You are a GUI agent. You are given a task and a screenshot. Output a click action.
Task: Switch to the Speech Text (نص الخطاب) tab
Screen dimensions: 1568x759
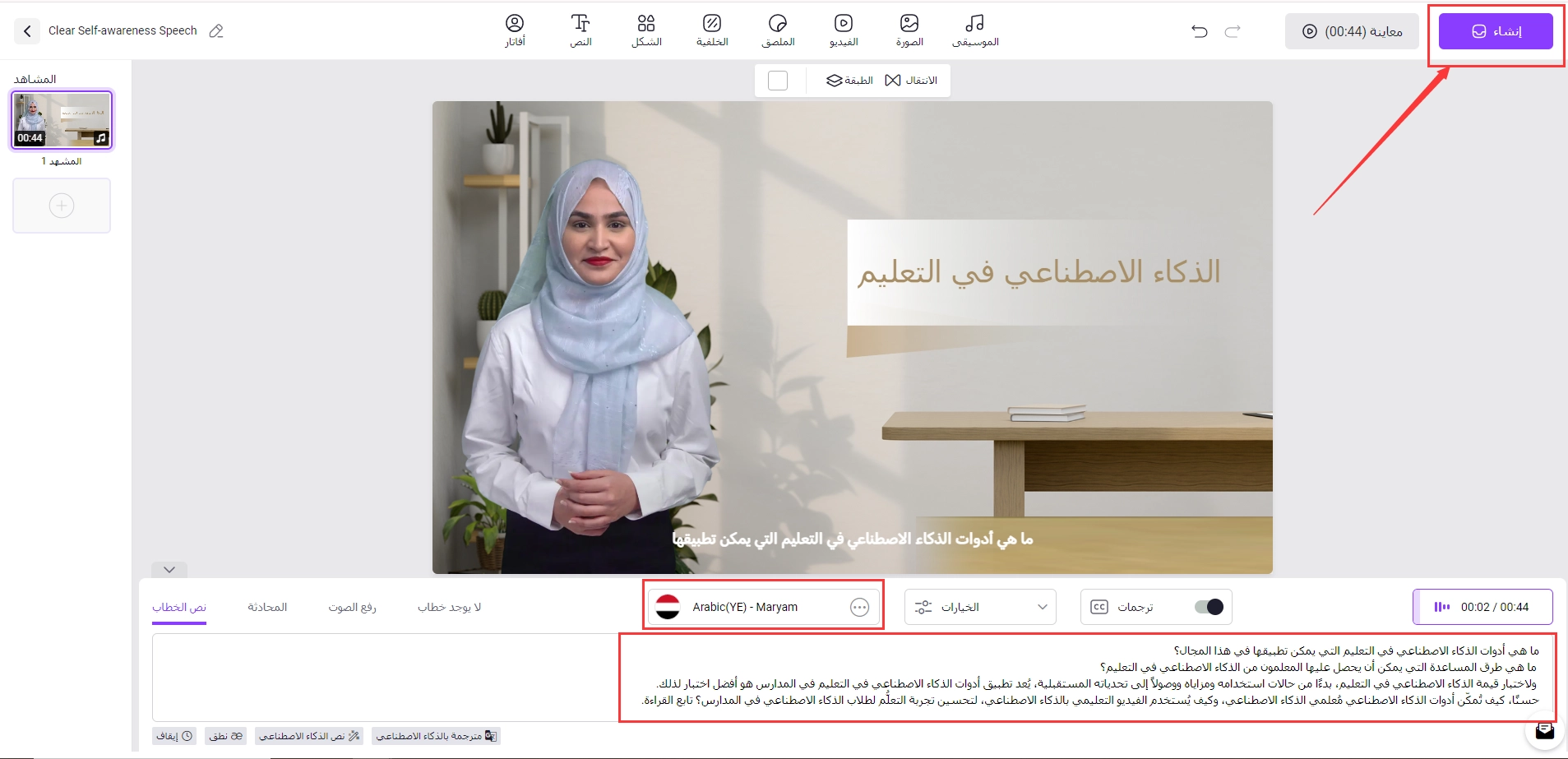coord(179,607)
